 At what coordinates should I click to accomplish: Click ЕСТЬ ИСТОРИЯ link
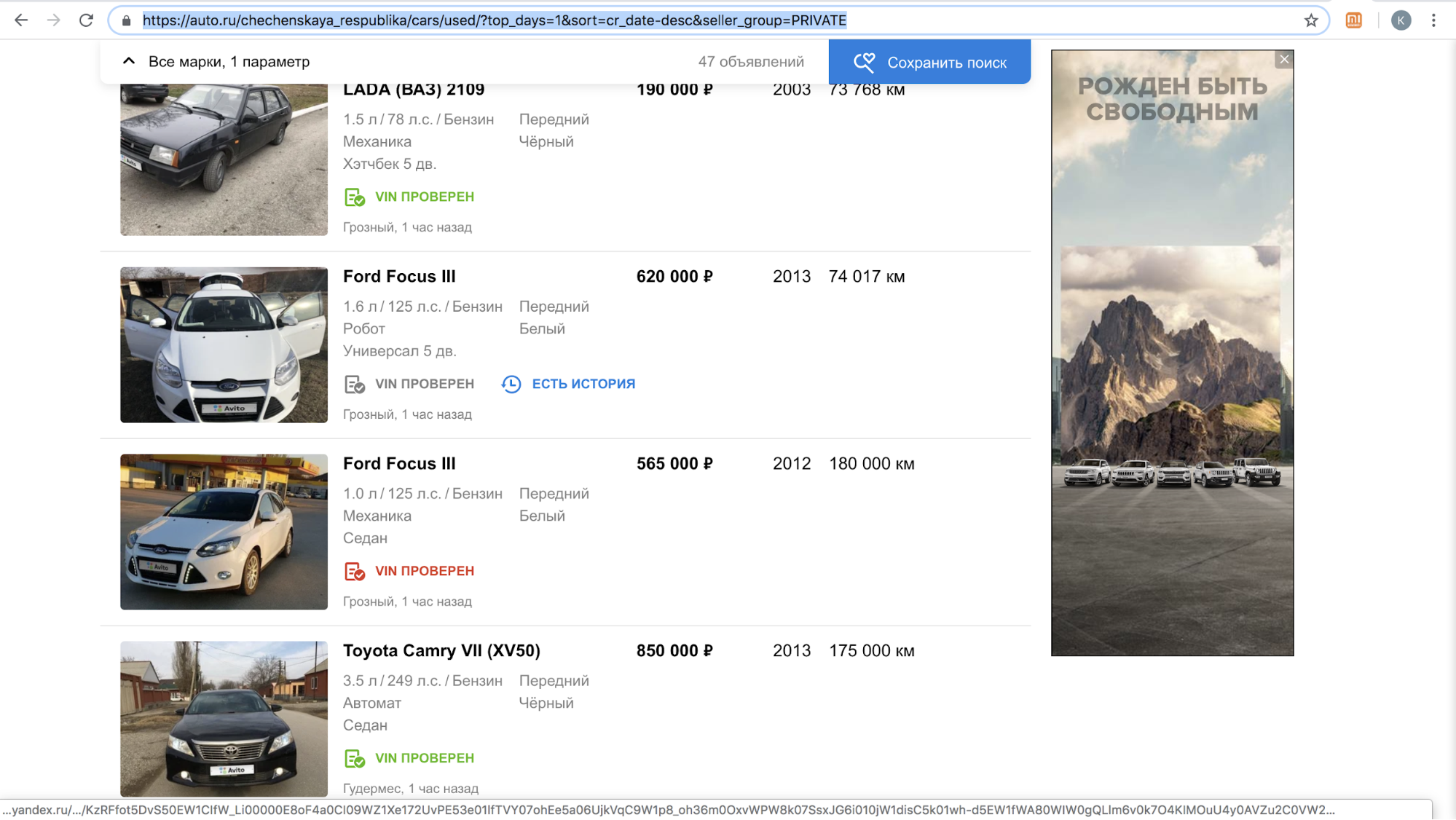click(x=583, y=384)
